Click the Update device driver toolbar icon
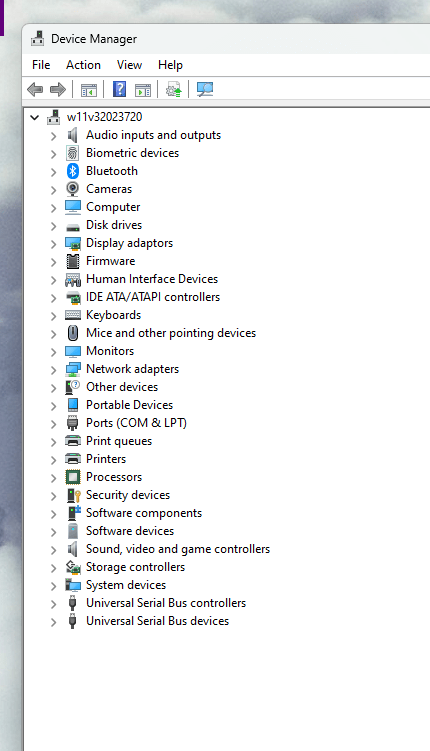Image resolution: width=430 pixels, height=751 pixels. [173, 89]
